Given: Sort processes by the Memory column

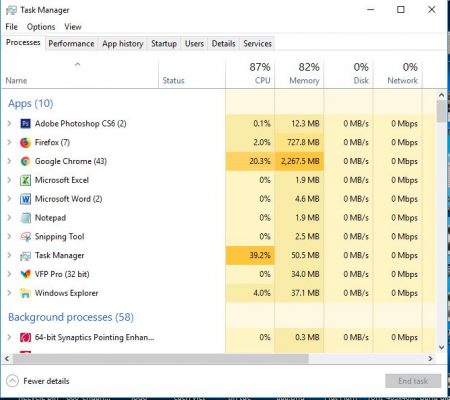Looking at the screenshot, I should 299,73.
